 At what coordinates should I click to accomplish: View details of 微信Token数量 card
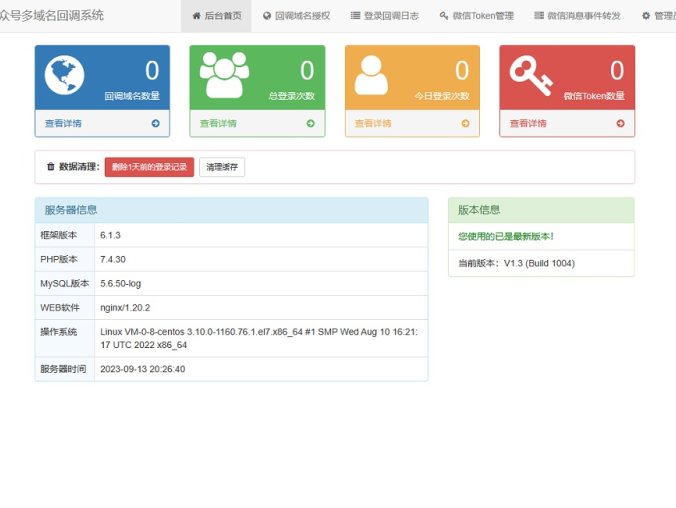click(528, 123)
